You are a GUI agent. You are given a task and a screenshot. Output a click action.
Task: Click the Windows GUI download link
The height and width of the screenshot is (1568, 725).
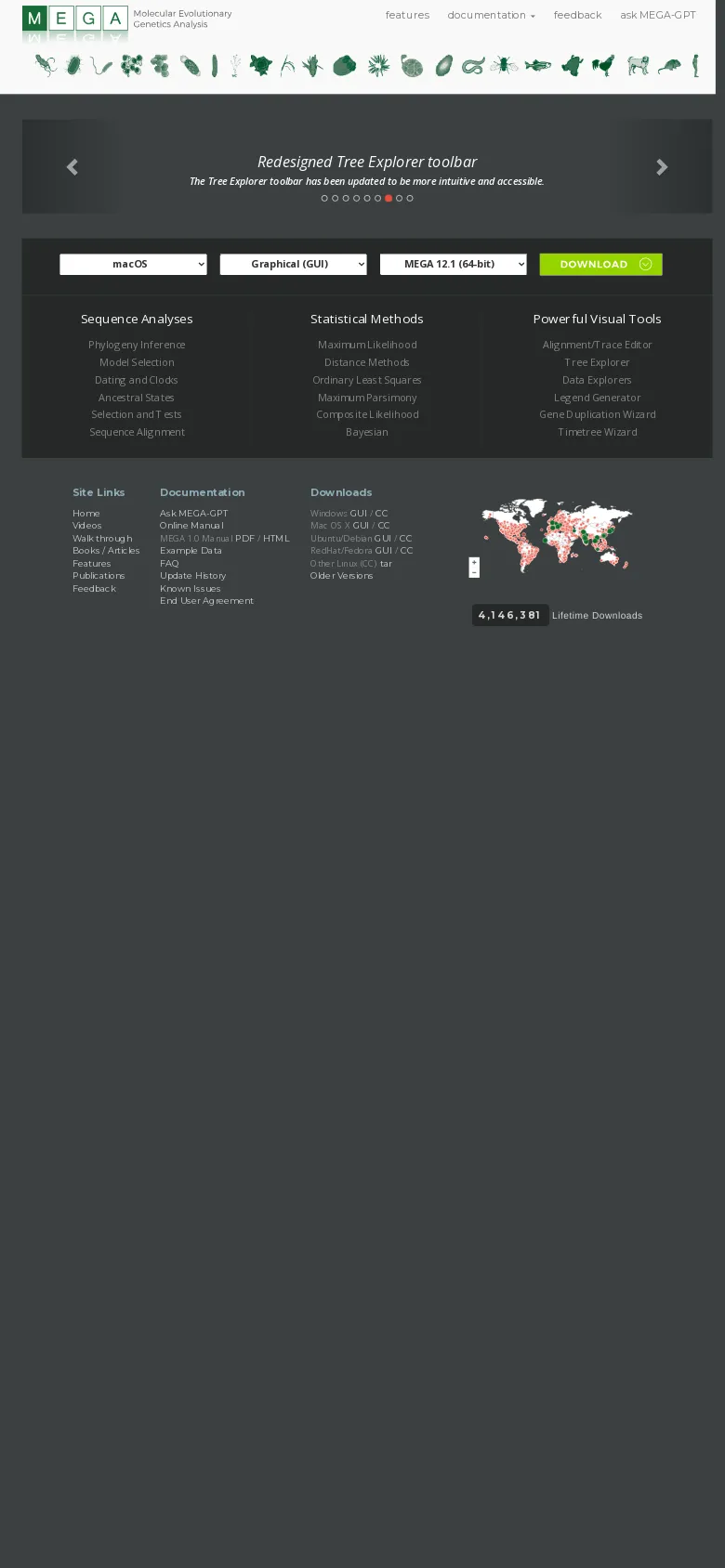359,513
